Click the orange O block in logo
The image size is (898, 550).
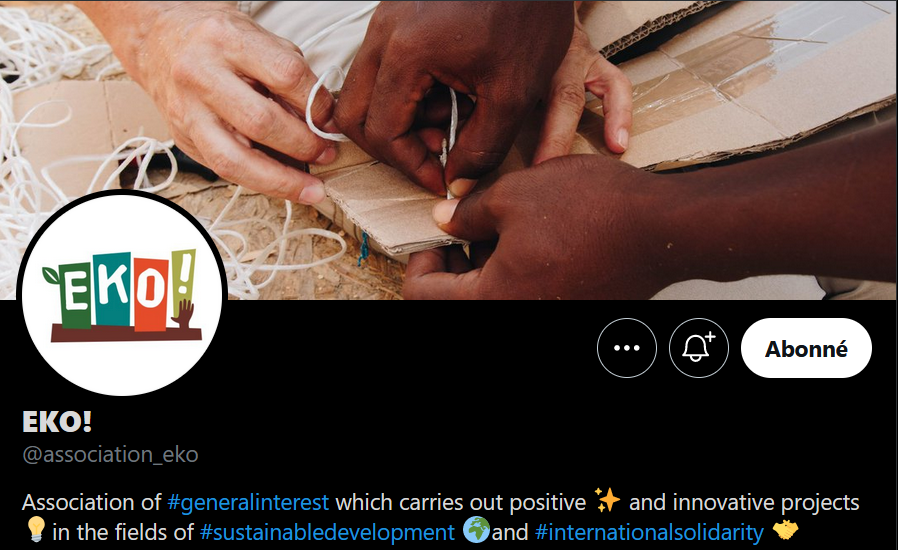[151, 294]
